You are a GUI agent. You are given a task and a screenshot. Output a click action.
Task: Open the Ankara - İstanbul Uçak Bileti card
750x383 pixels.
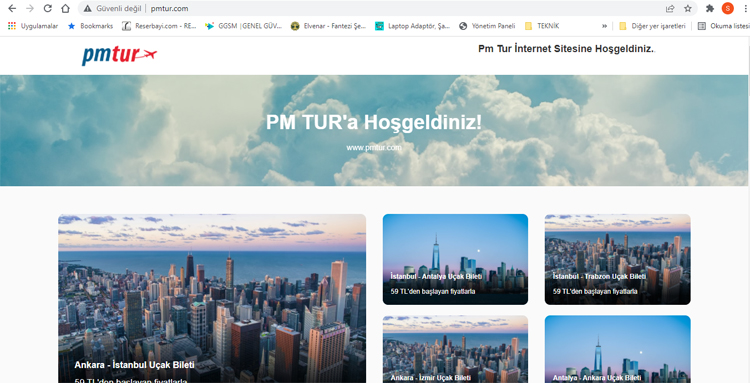pyautogui.click(x=212, y=298)
